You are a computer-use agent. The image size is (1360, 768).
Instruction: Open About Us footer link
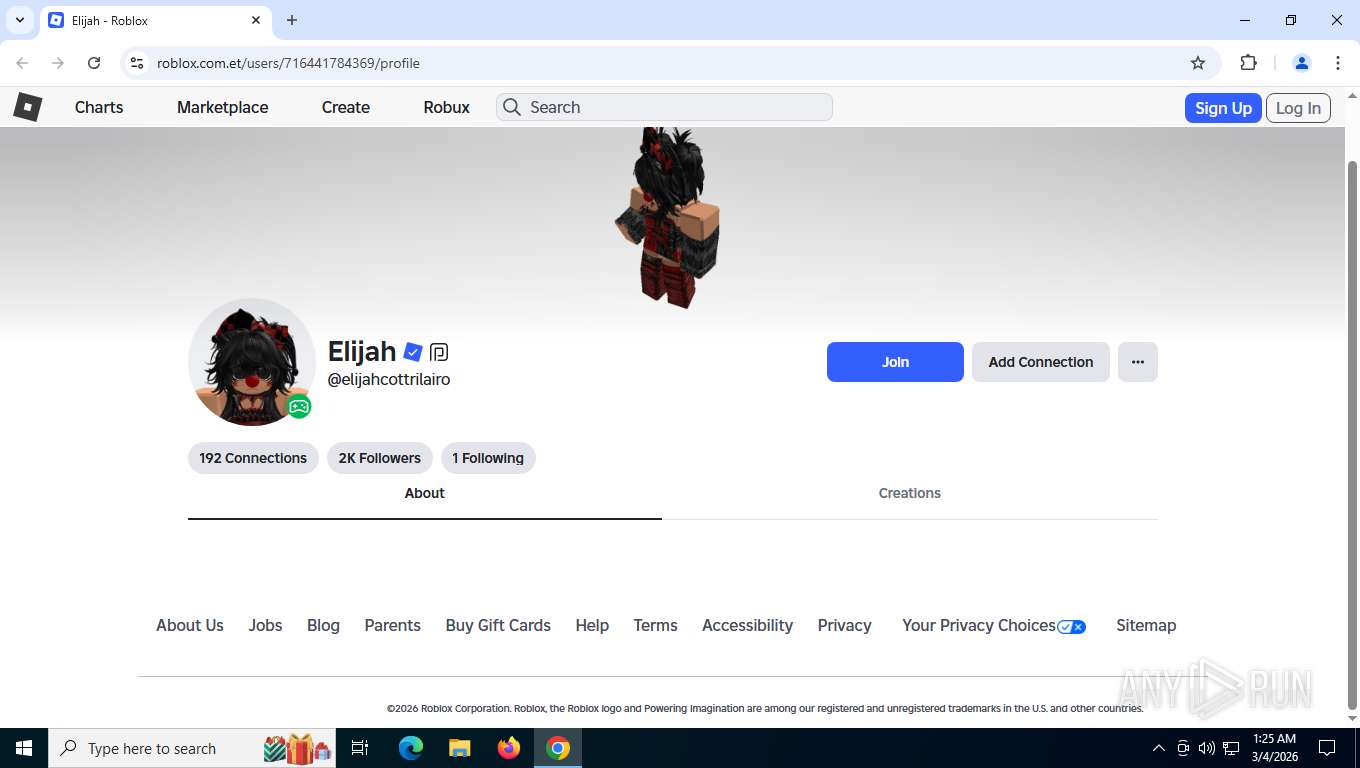tap(190, 626)
